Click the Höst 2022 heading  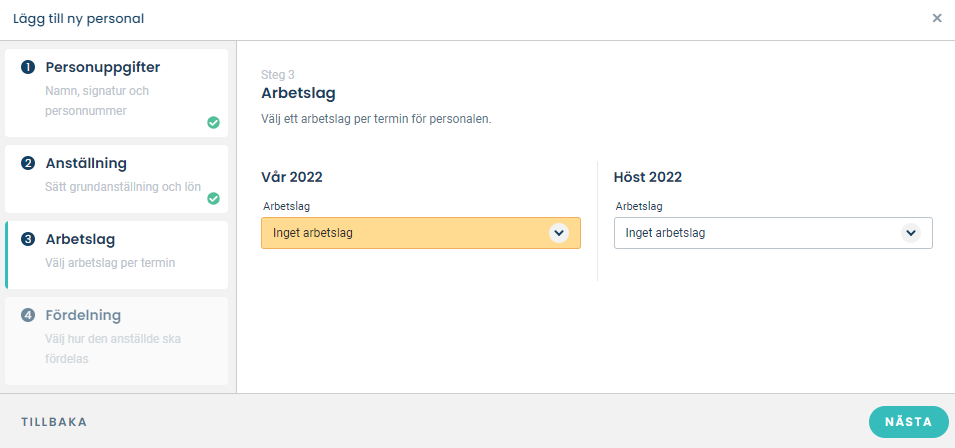tap(647, 177)
